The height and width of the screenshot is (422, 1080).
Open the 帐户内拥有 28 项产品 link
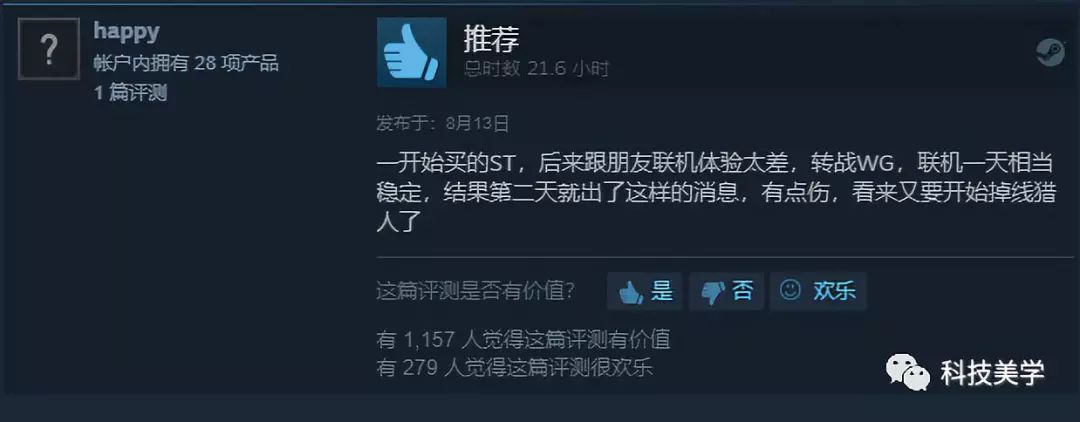point(186,63)
